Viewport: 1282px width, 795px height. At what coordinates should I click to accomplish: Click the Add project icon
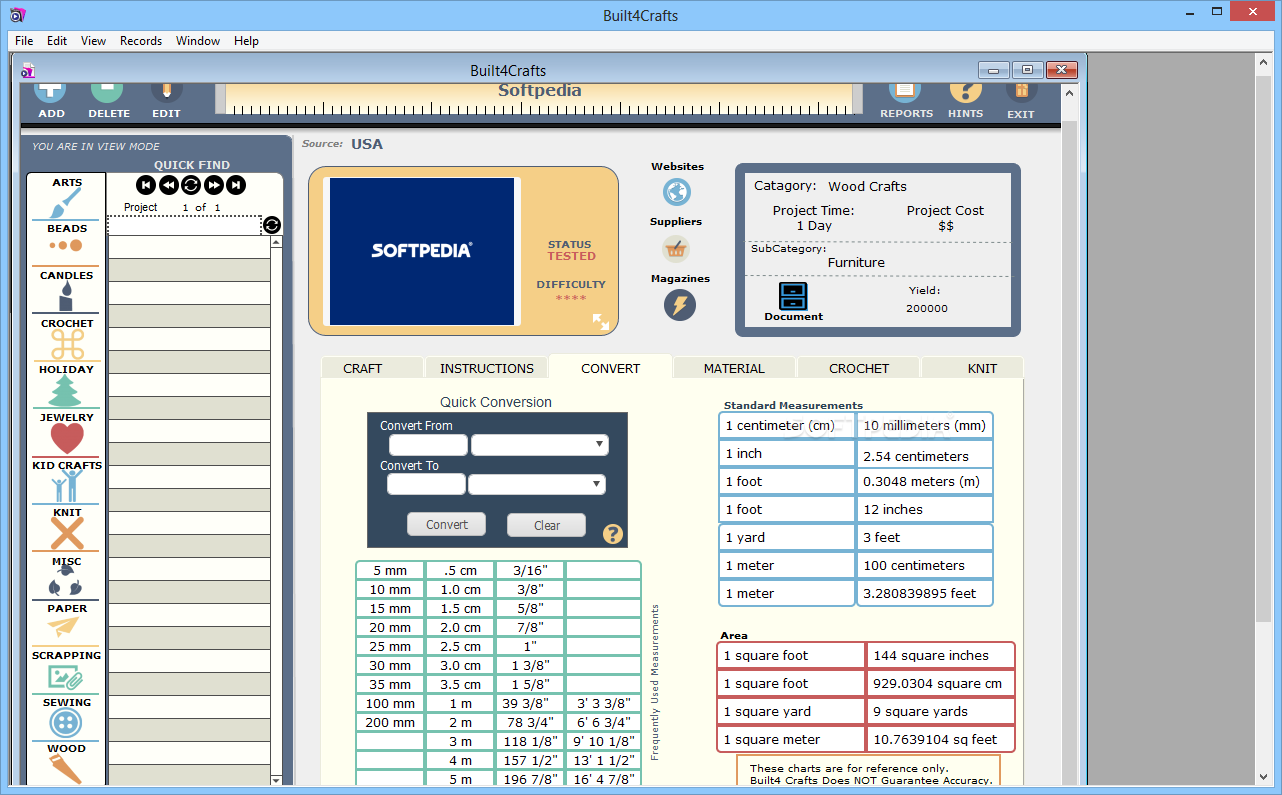pos(51,92)
